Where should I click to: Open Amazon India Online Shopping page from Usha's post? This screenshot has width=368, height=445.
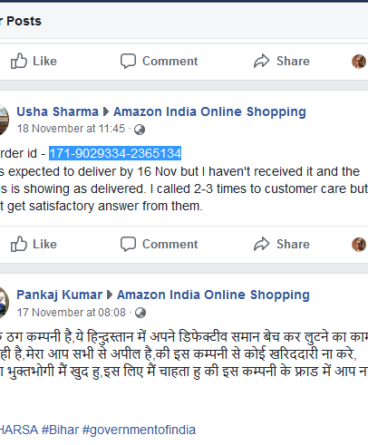[210, 112]
